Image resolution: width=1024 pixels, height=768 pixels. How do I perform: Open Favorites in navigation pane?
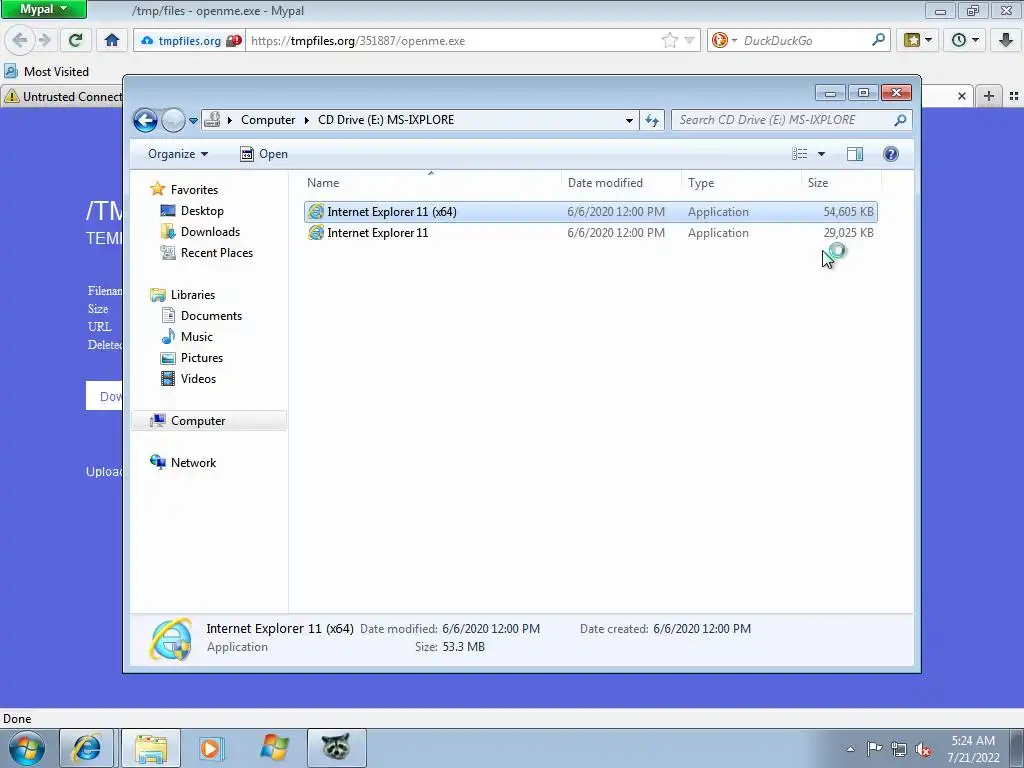coord(194,189)
